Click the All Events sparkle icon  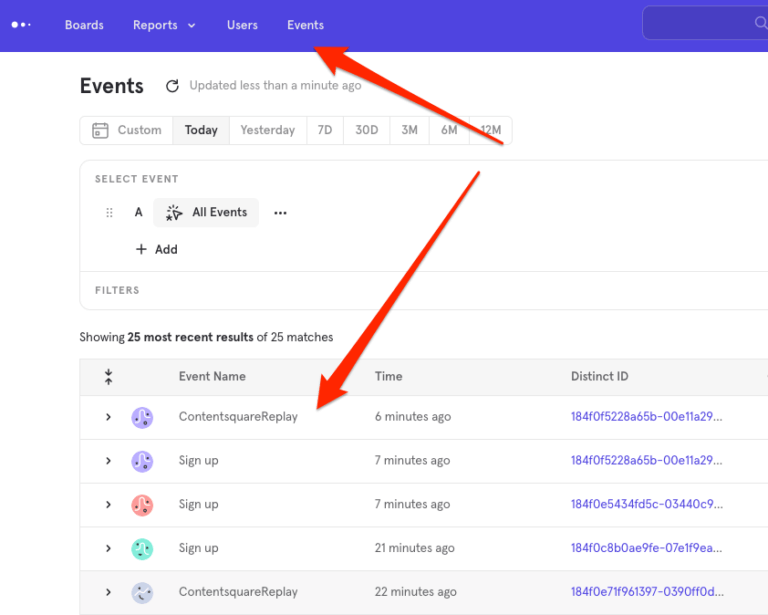point(175,212)
